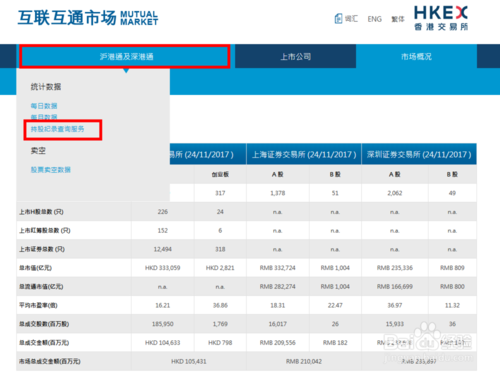Click the cell showing HKD 2,821
The image size is (500, 375).
click(x=220, y=268)
